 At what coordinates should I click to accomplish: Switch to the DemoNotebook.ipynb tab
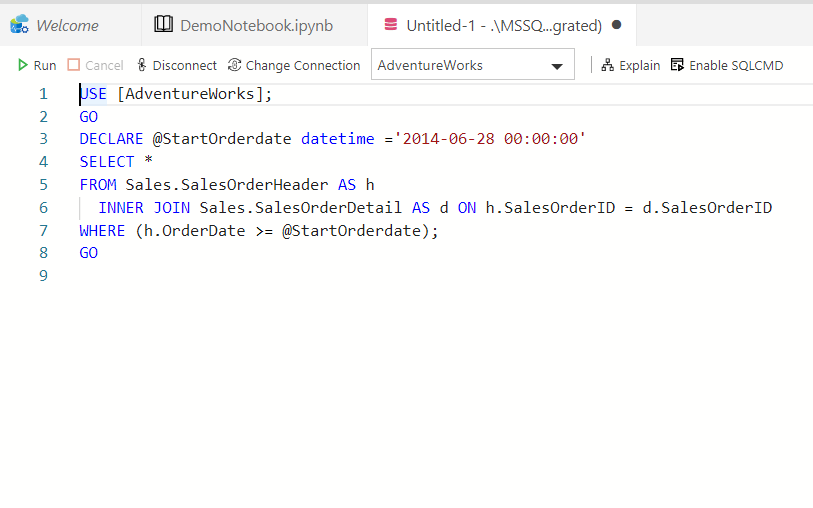[256, 25]
